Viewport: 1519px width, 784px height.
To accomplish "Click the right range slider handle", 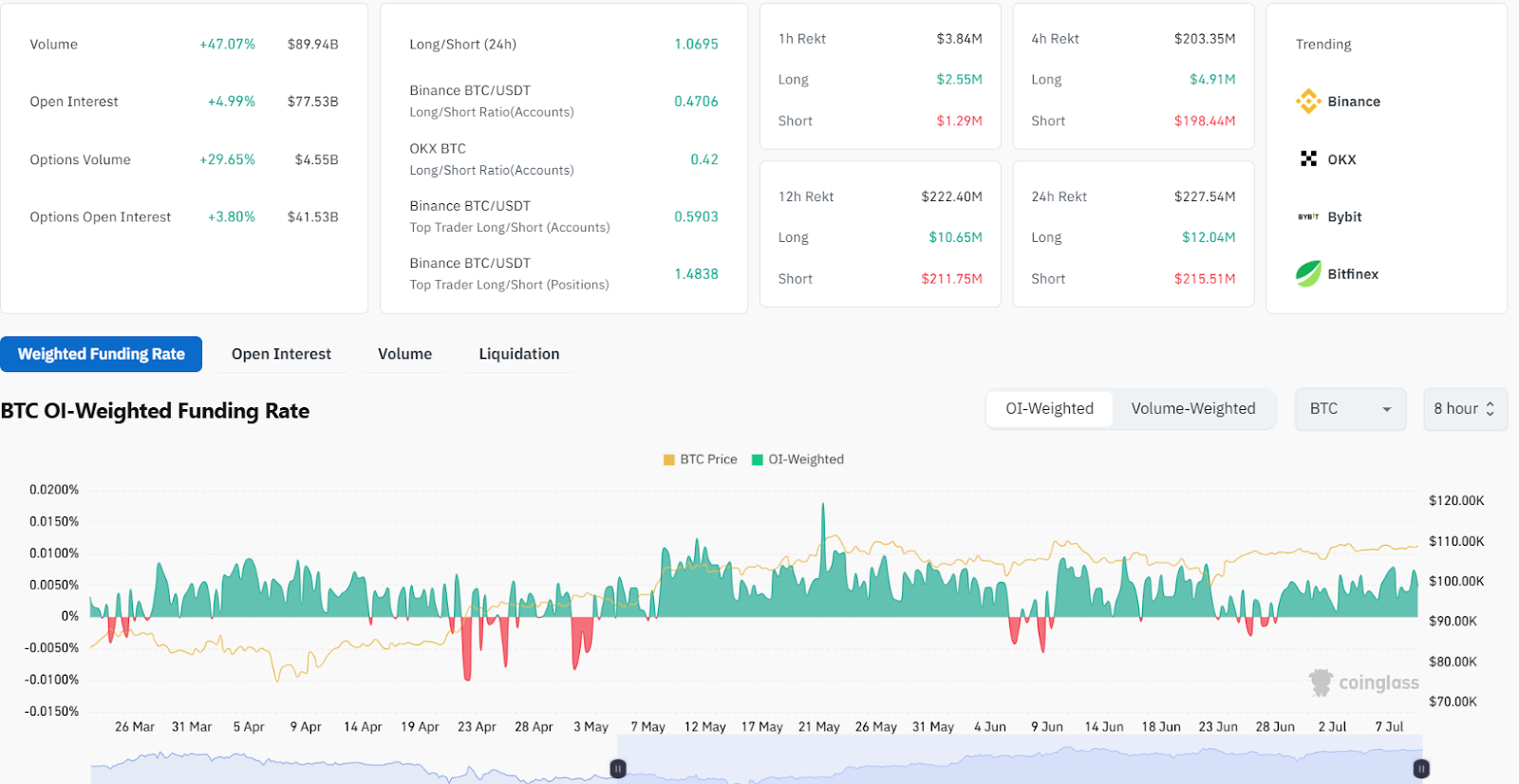I will click(x=1421, y=769).
